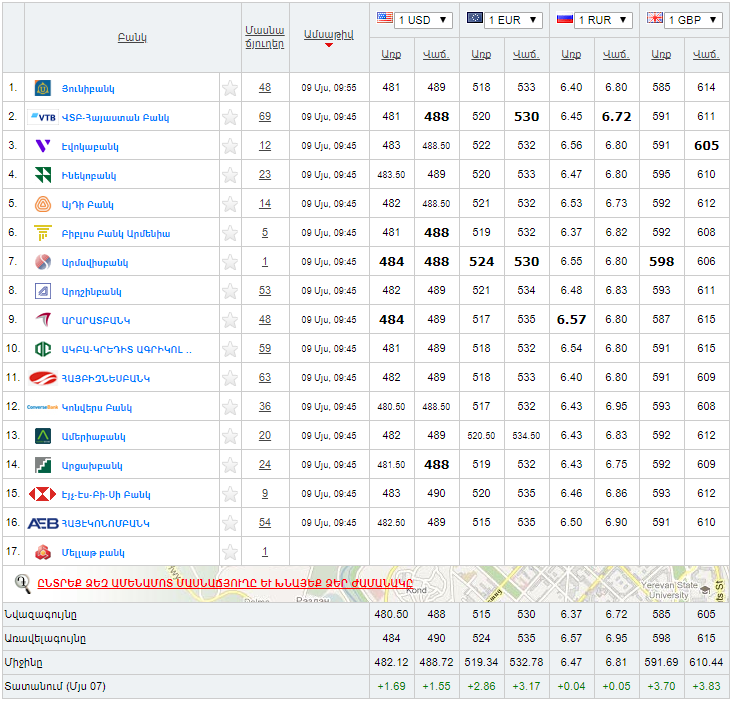Viewport: 733px width, 702px height.
Task: Toggle favorite star for Մելլաթ բանկ
Action: pos(230,552)
